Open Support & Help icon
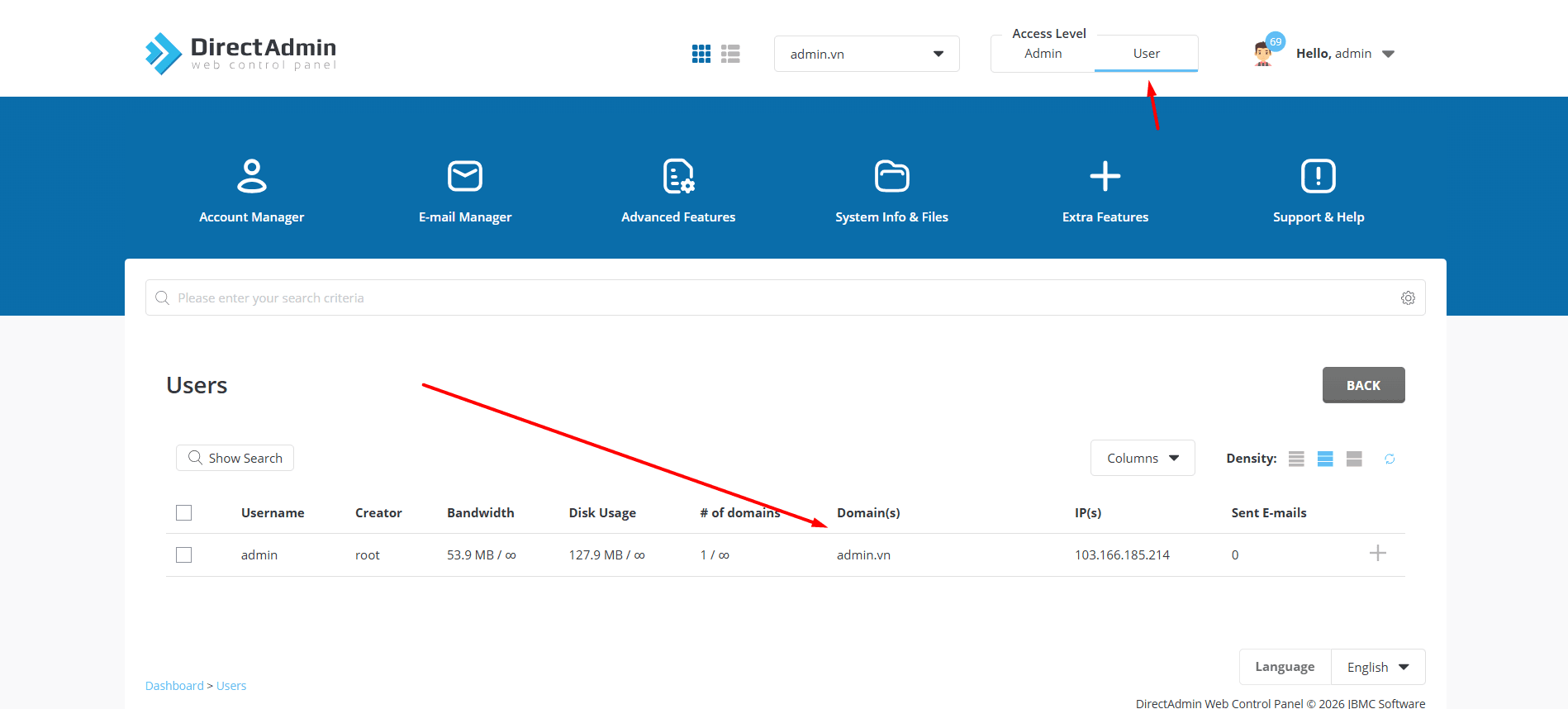 pyautogui.click(x=1318, y=176)
